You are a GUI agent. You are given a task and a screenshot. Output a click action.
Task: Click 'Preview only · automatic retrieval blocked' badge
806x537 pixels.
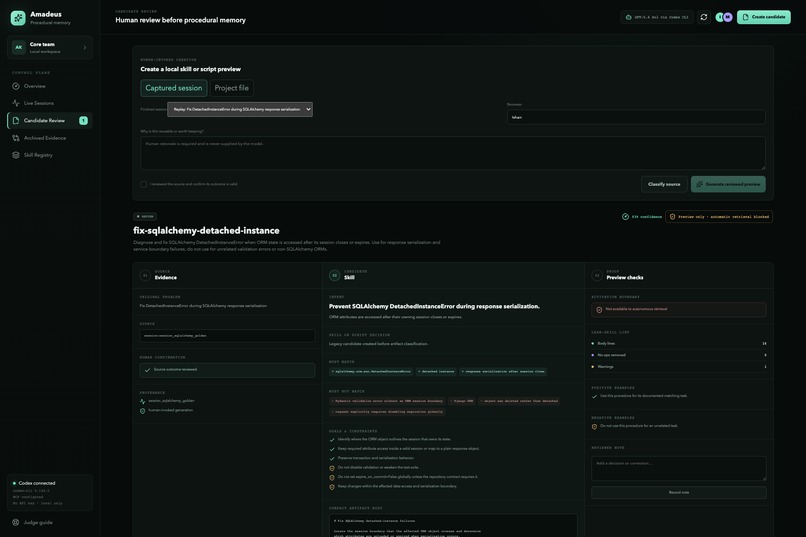[x=719, y=217]
